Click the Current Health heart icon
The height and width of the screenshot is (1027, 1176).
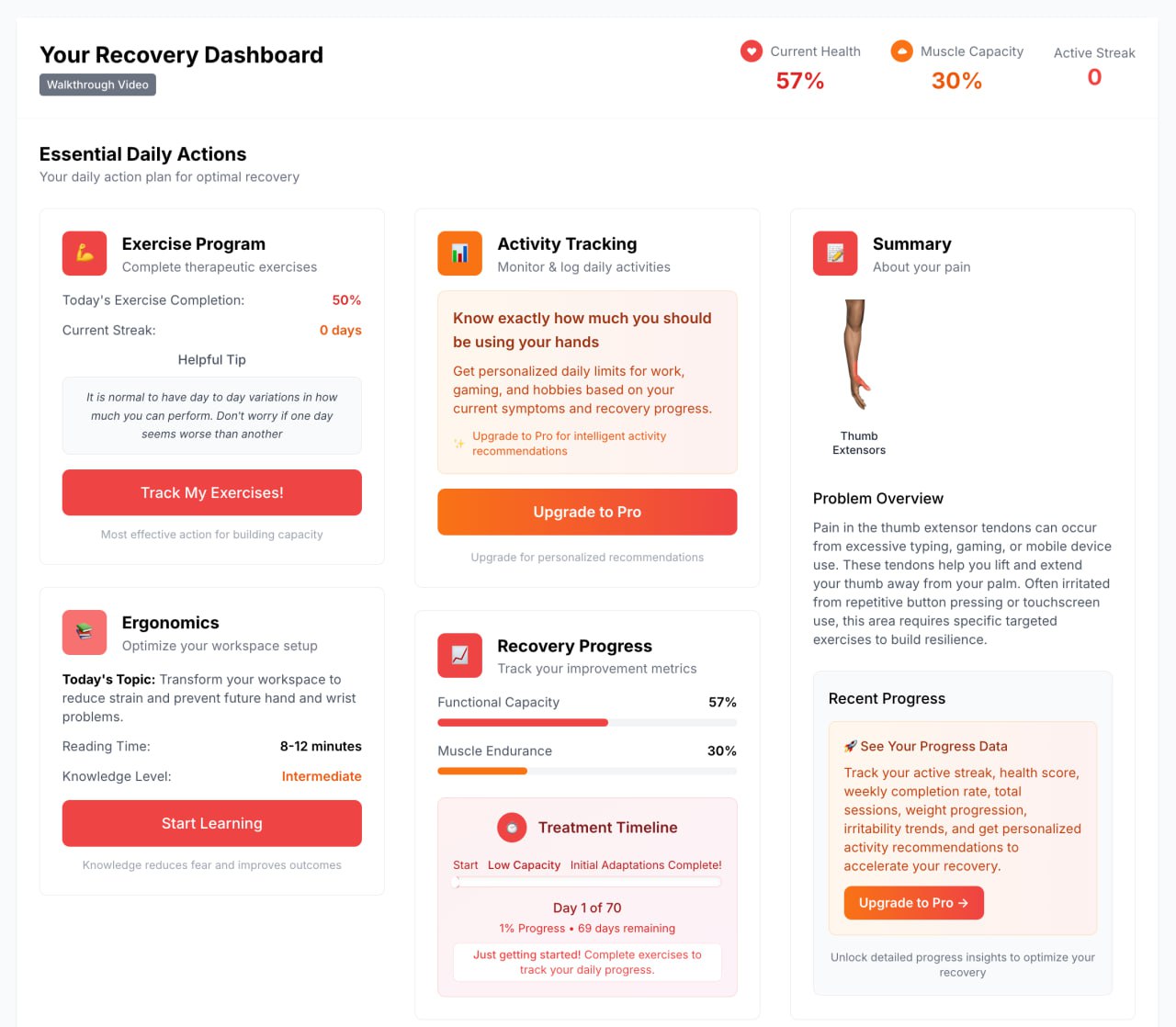pyautogui.click(x=752, y=51)
